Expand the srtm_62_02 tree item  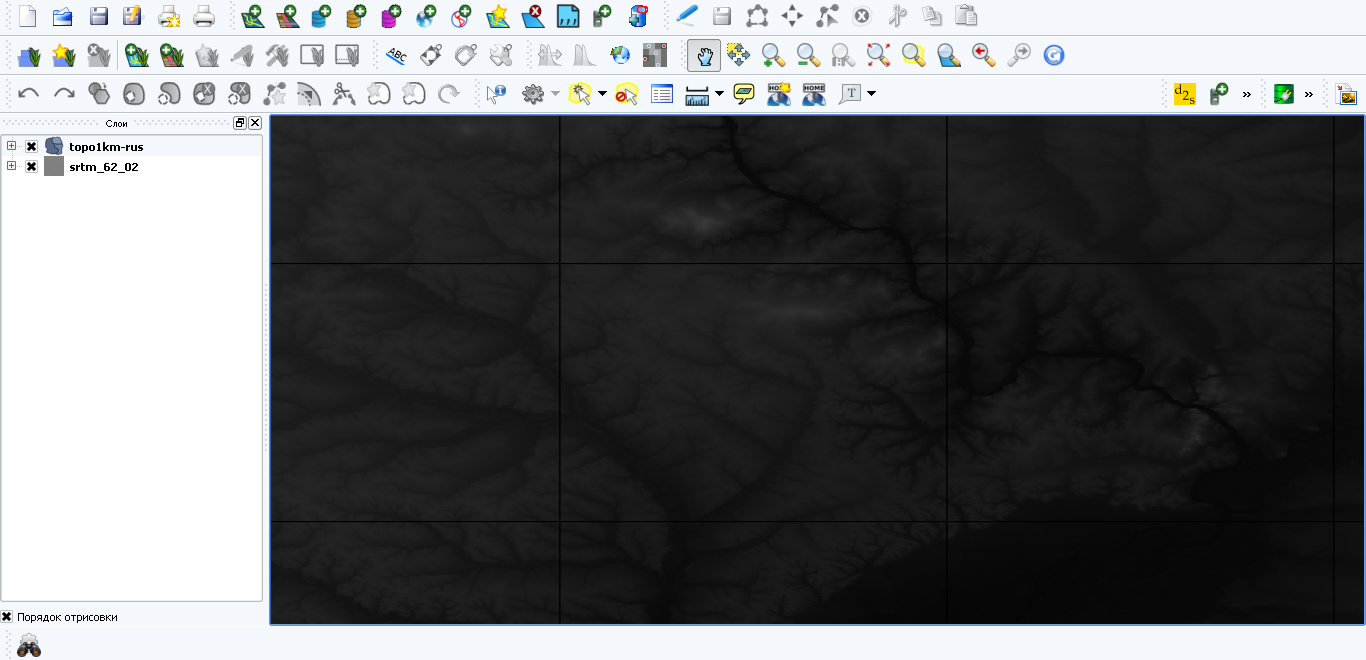click(x=10, y=166)
